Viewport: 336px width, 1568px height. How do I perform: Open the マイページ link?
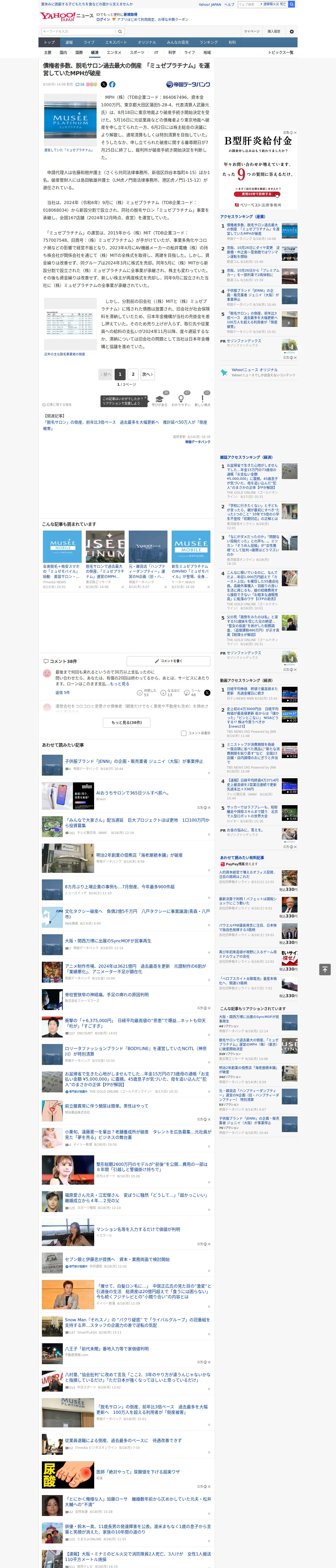click(251, 32)
